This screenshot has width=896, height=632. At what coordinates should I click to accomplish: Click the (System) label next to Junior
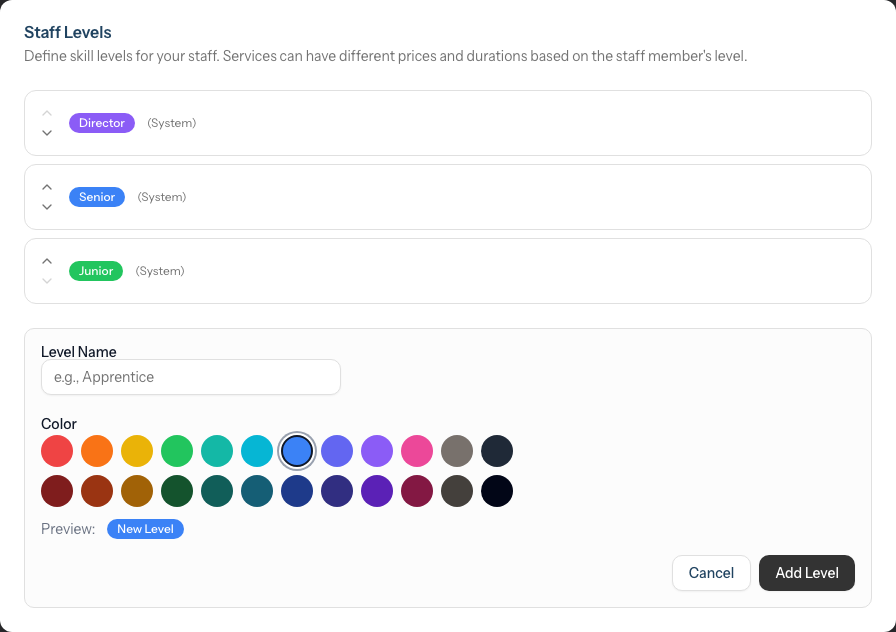(x=160, y=271)
